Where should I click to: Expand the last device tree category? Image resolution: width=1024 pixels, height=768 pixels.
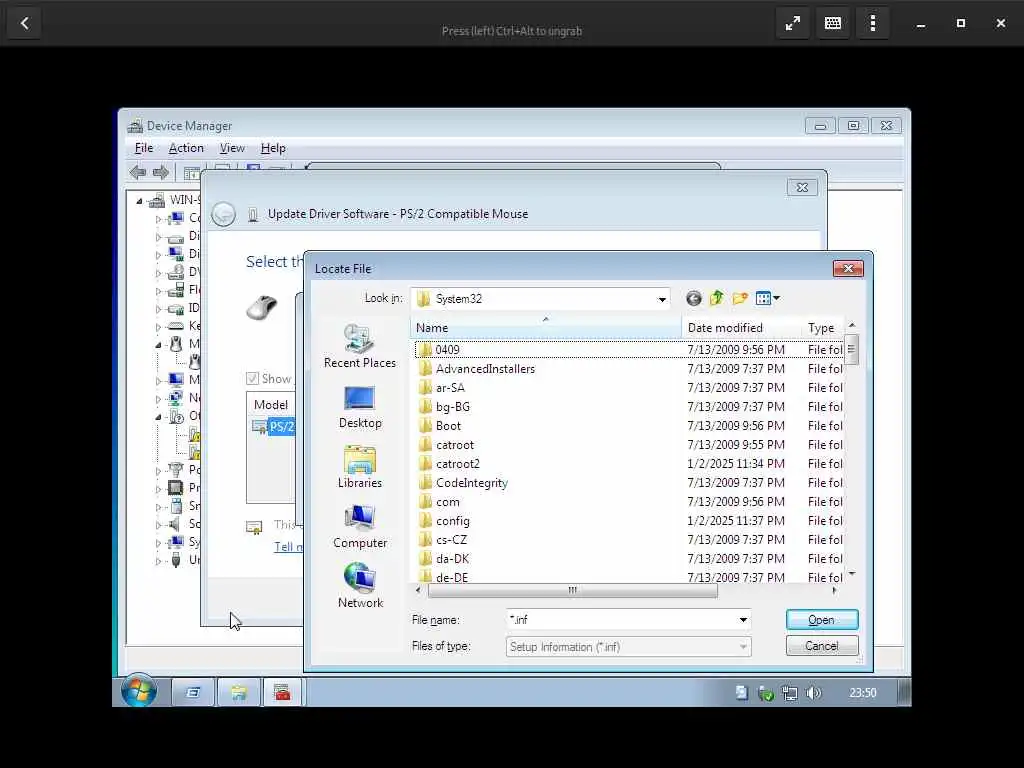[x=158, y=561]
